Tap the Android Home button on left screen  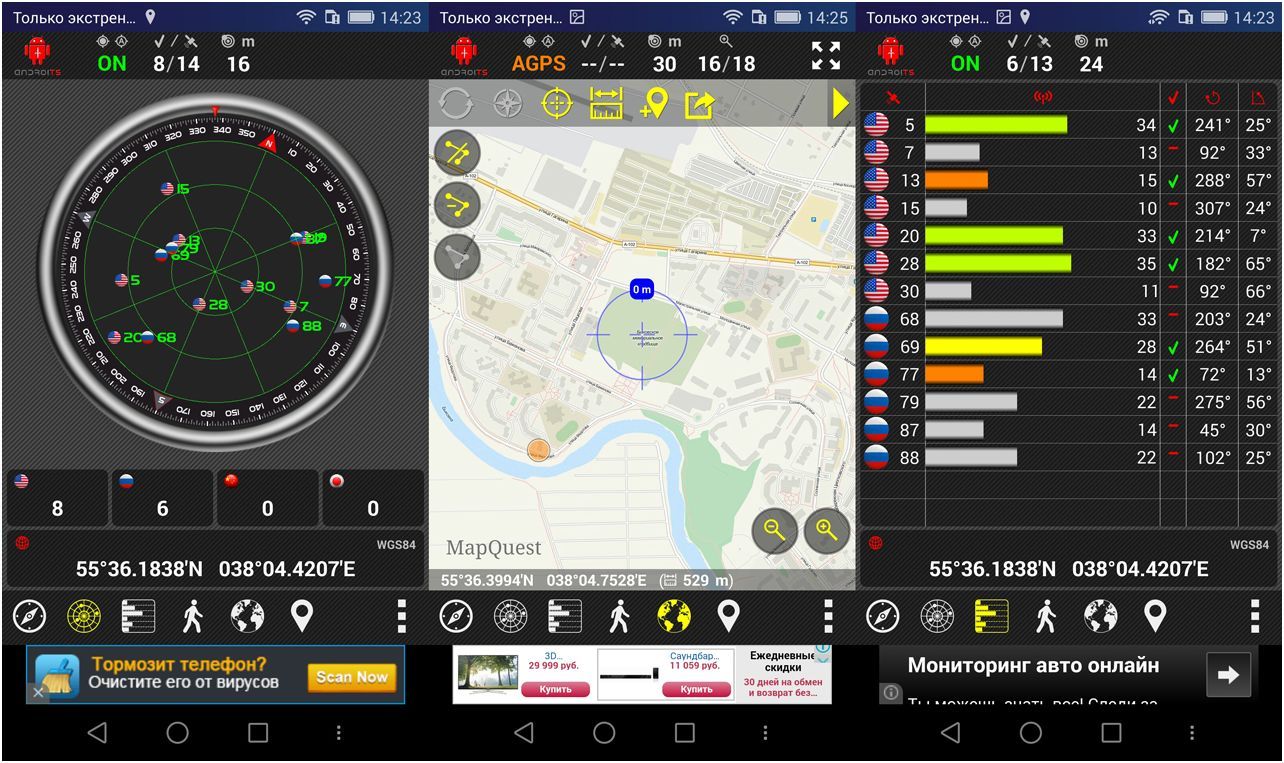click(177, 733)
